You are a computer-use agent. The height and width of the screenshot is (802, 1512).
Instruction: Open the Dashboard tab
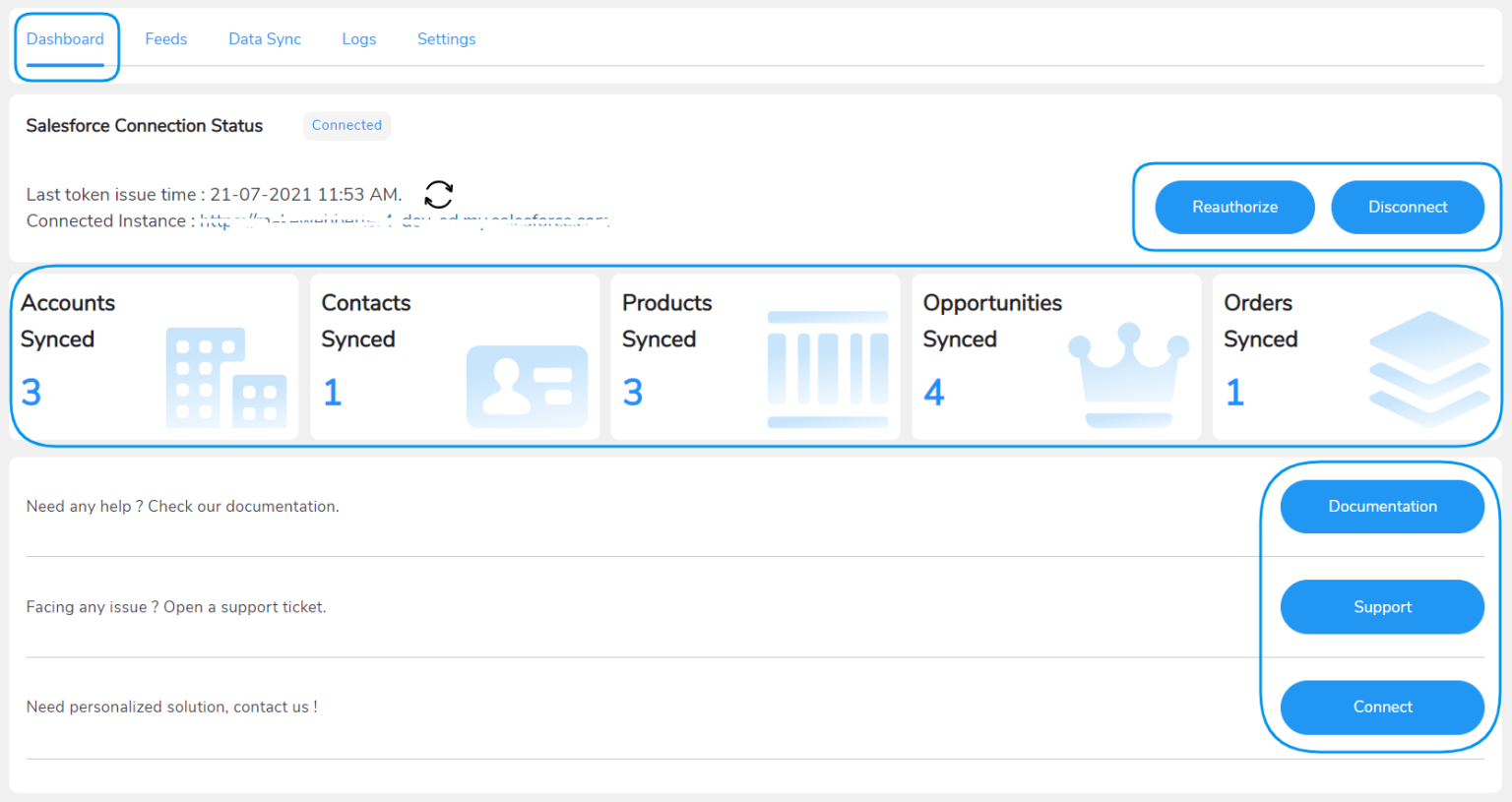(65, 39)
